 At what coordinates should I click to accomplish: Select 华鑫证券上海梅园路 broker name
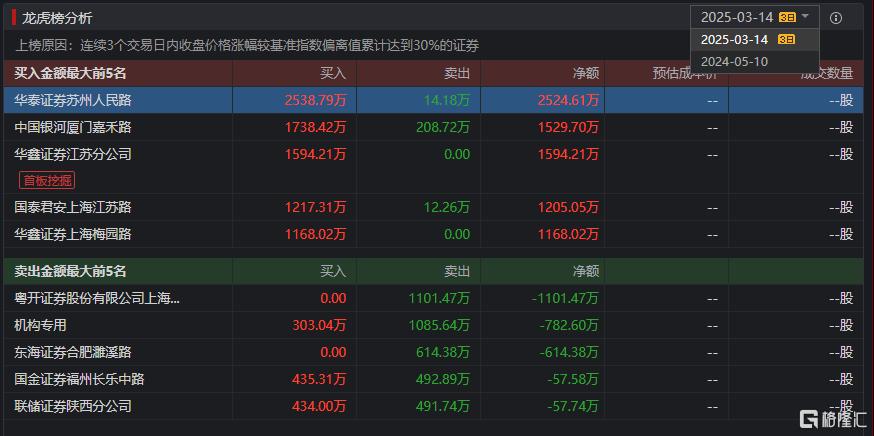73,234
